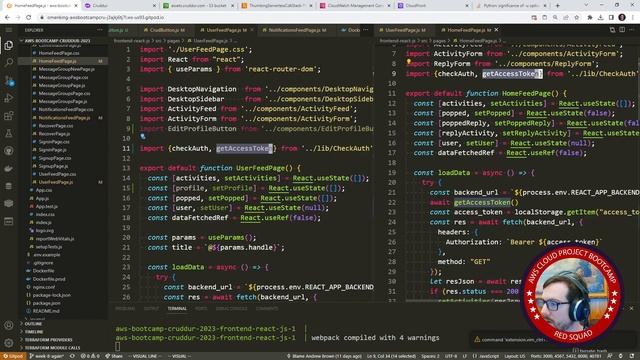Viewport: 640px width, 360px height.
Task: Open the browser downloads icon
Action: (x=600, y=18)
